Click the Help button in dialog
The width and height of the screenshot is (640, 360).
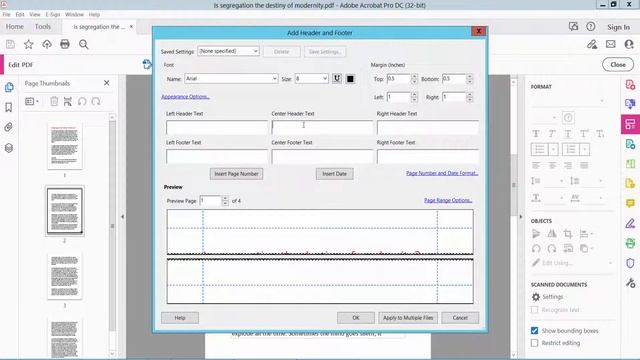pyautogui.click(x=180, y=318)
